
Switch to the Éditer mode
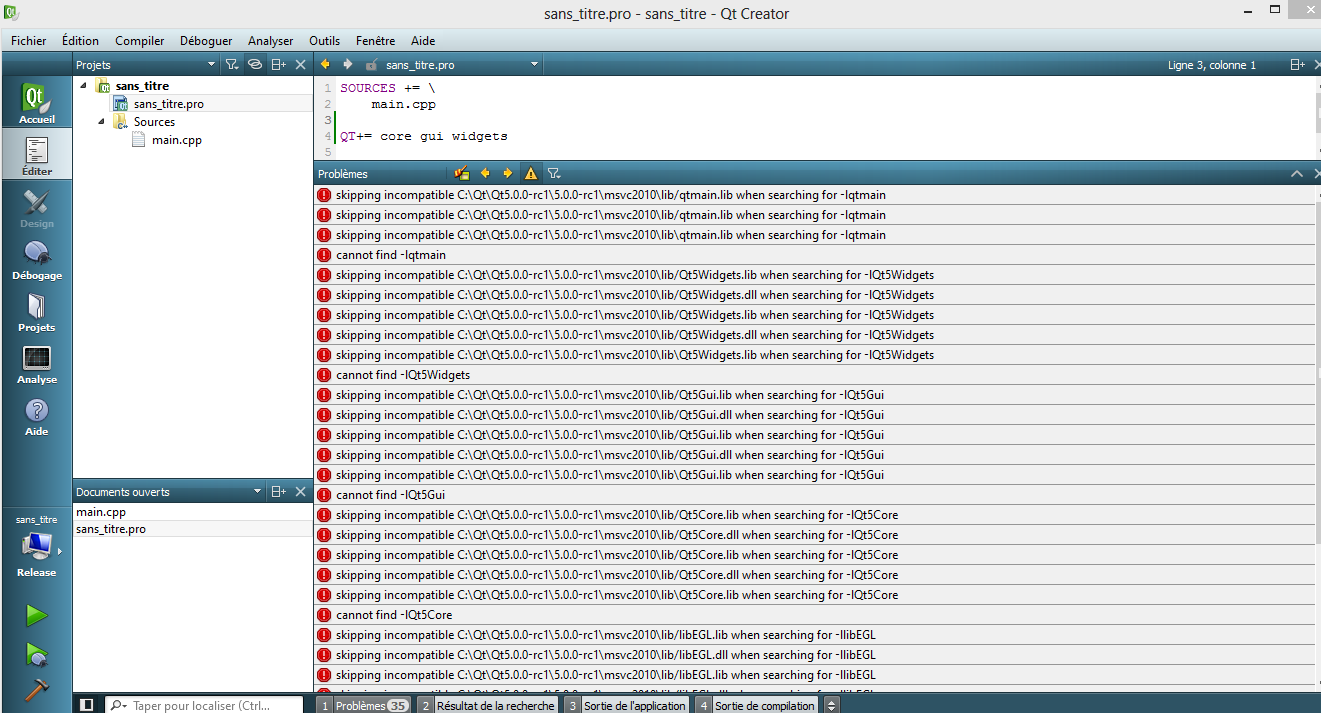[36, 155]
